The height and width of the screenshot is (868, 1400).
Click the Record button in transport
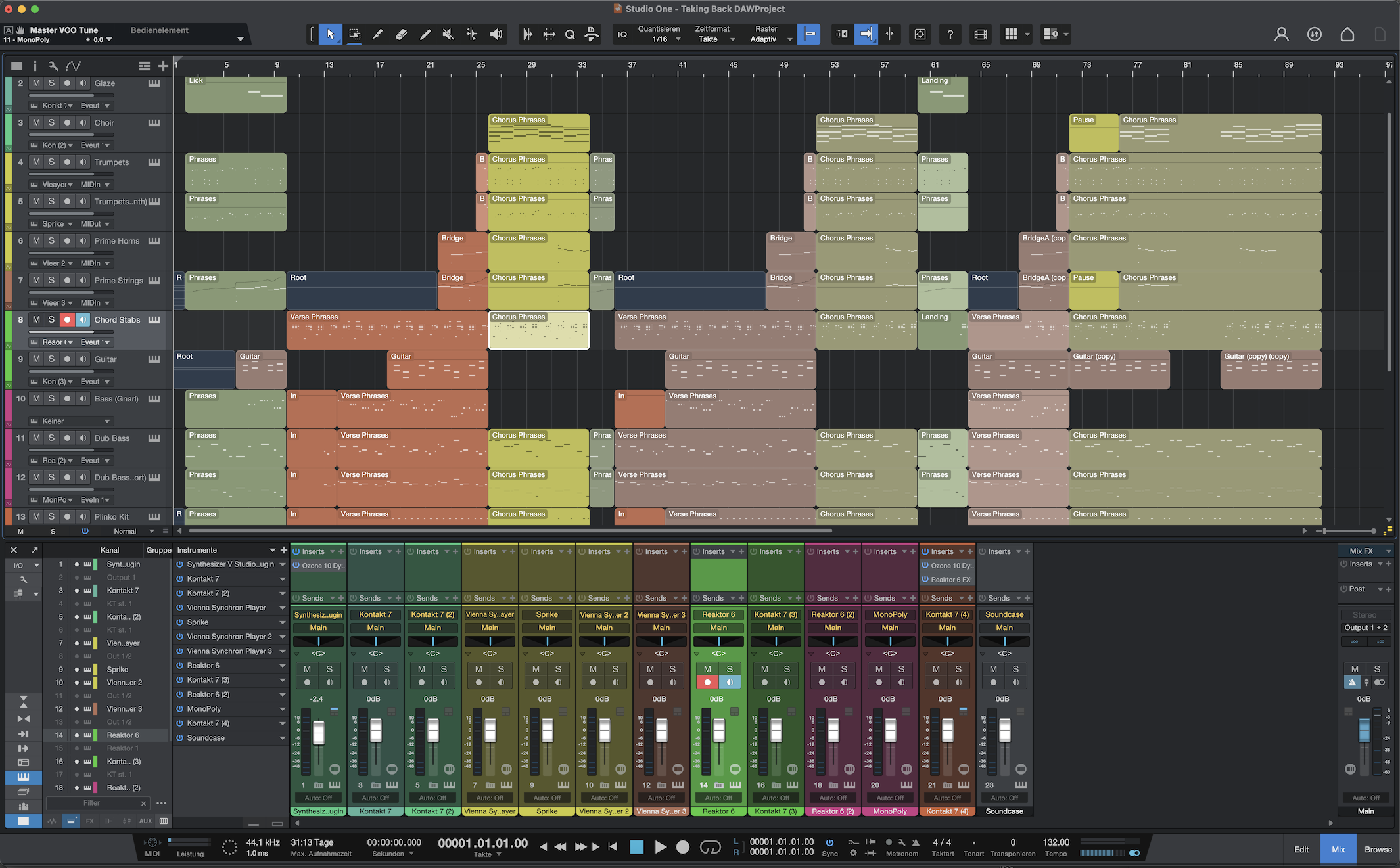[x=683, y=847]
